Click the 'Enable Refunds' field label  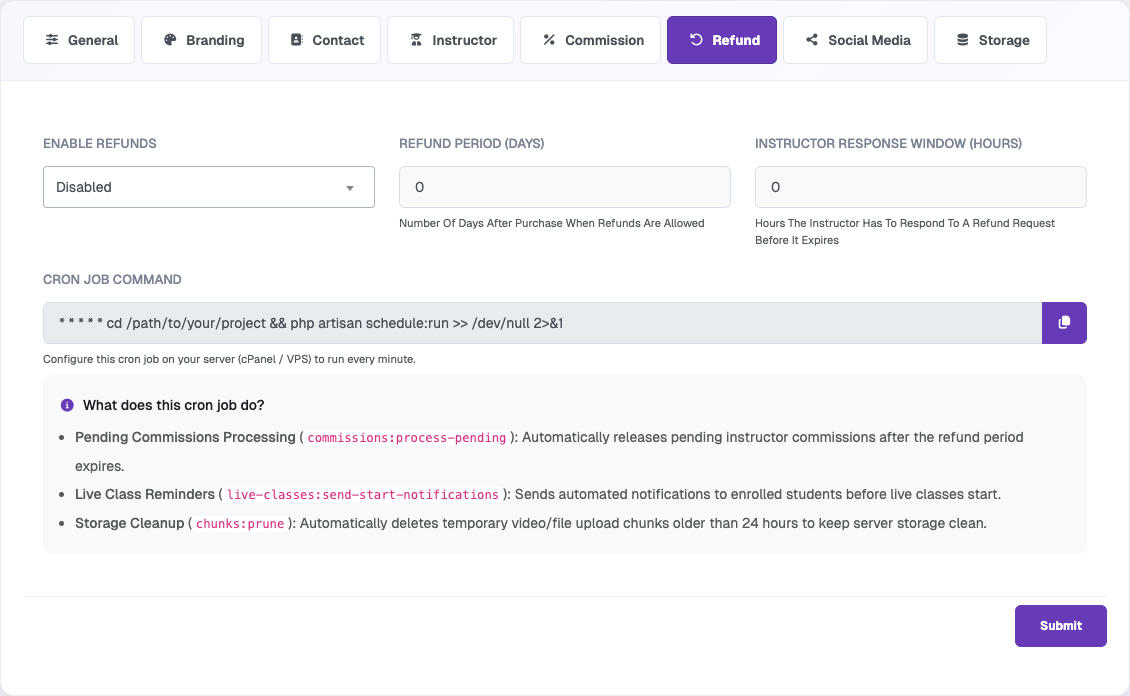point(99,143)
